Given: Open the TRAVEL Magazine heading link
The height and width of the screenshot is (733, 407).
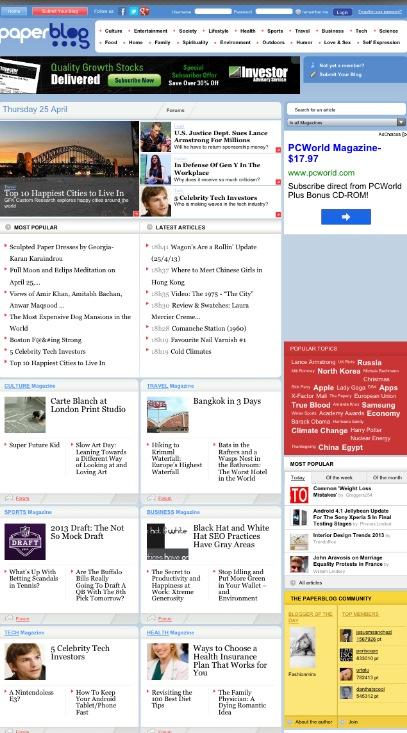Looking at the screenshot, I should click(x=170, y=386).
